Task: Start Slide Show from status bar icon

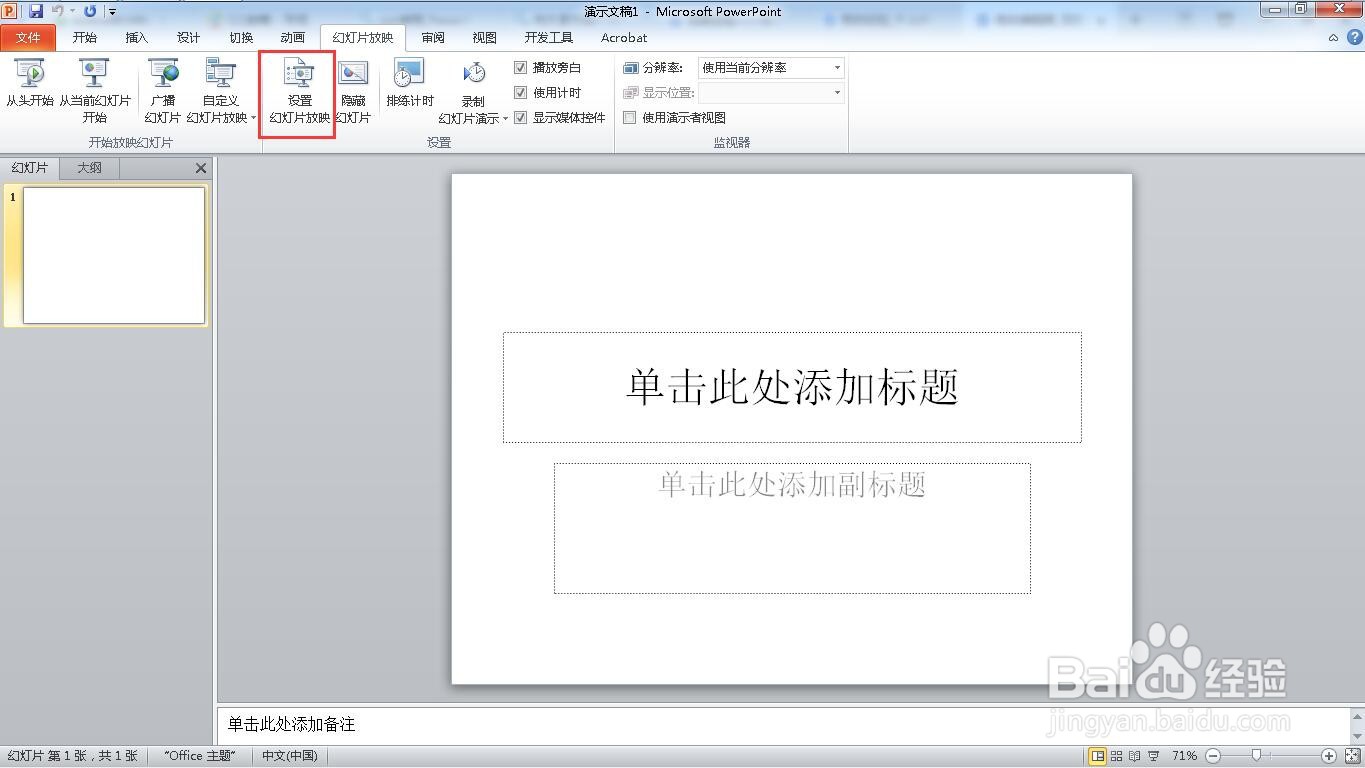Action: pos(1154,756)
